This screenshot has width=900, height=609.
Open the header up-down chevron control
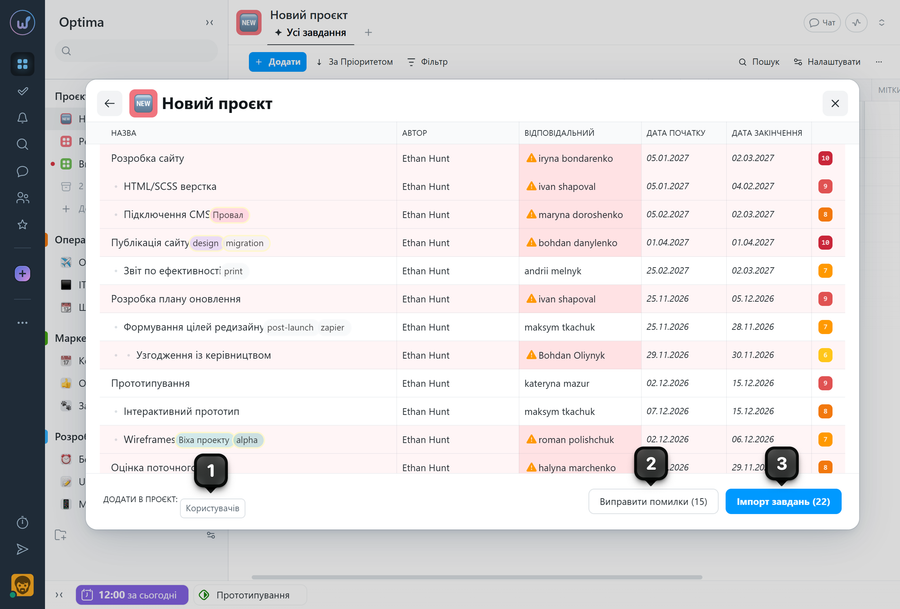pos(882,22)
